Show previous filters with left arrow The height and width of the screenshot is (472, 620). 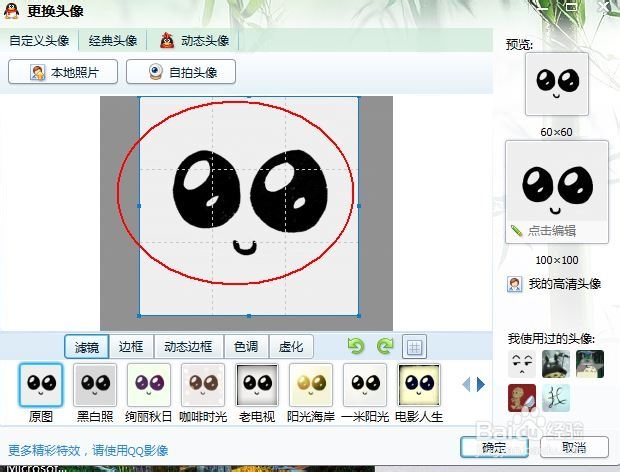pyautogui.click(x=466, y=384)
